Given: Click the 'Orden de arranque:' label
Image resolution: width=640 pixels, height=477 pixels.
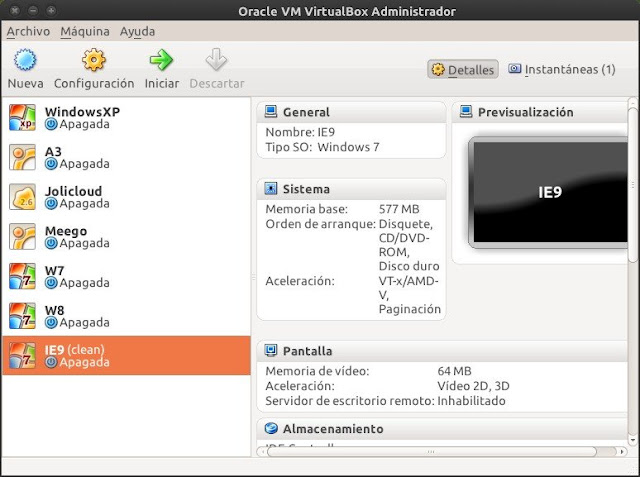Looking at the screenshot, I should click(320, 224).
